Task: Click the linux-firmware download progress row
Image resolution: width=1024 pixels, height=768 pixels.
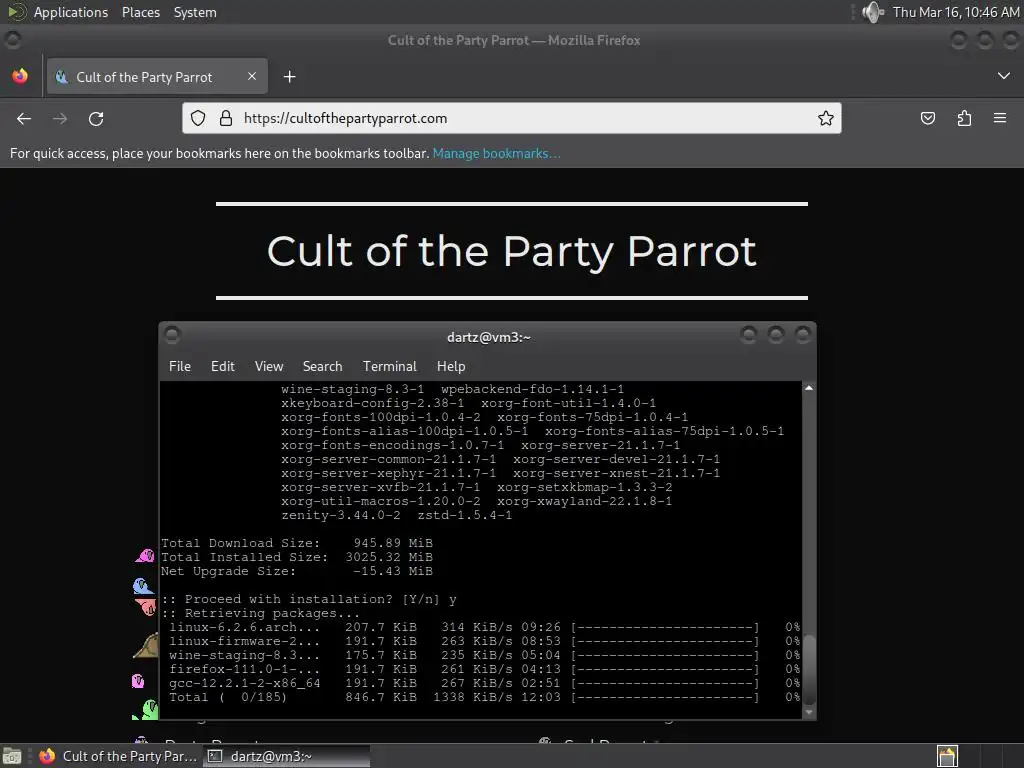Action: pyautogui.click(x=485, y=641)
